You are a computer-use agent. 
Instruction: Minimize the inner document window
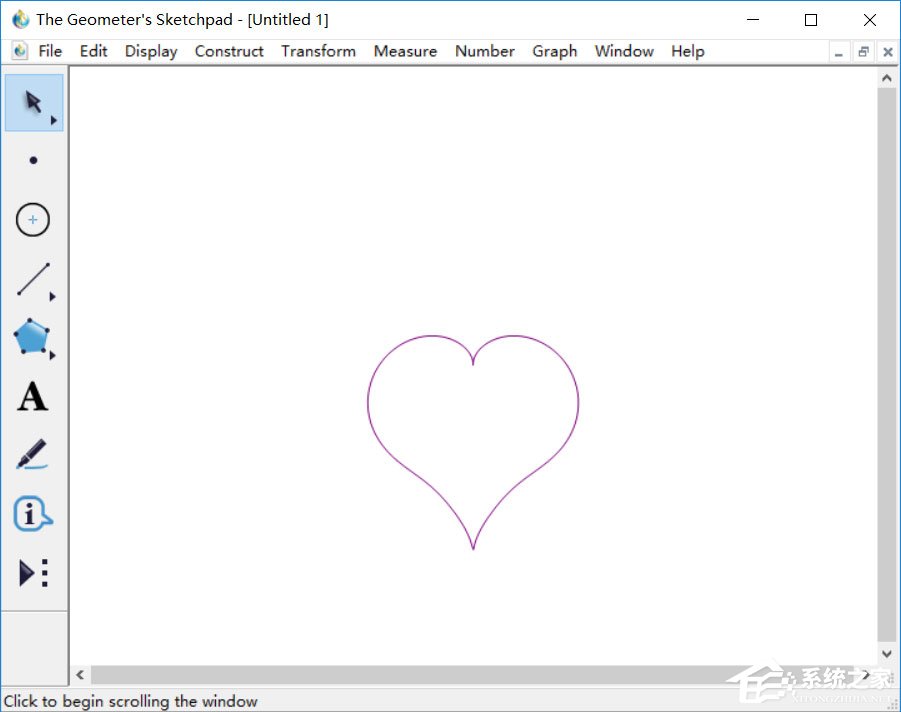840,51
